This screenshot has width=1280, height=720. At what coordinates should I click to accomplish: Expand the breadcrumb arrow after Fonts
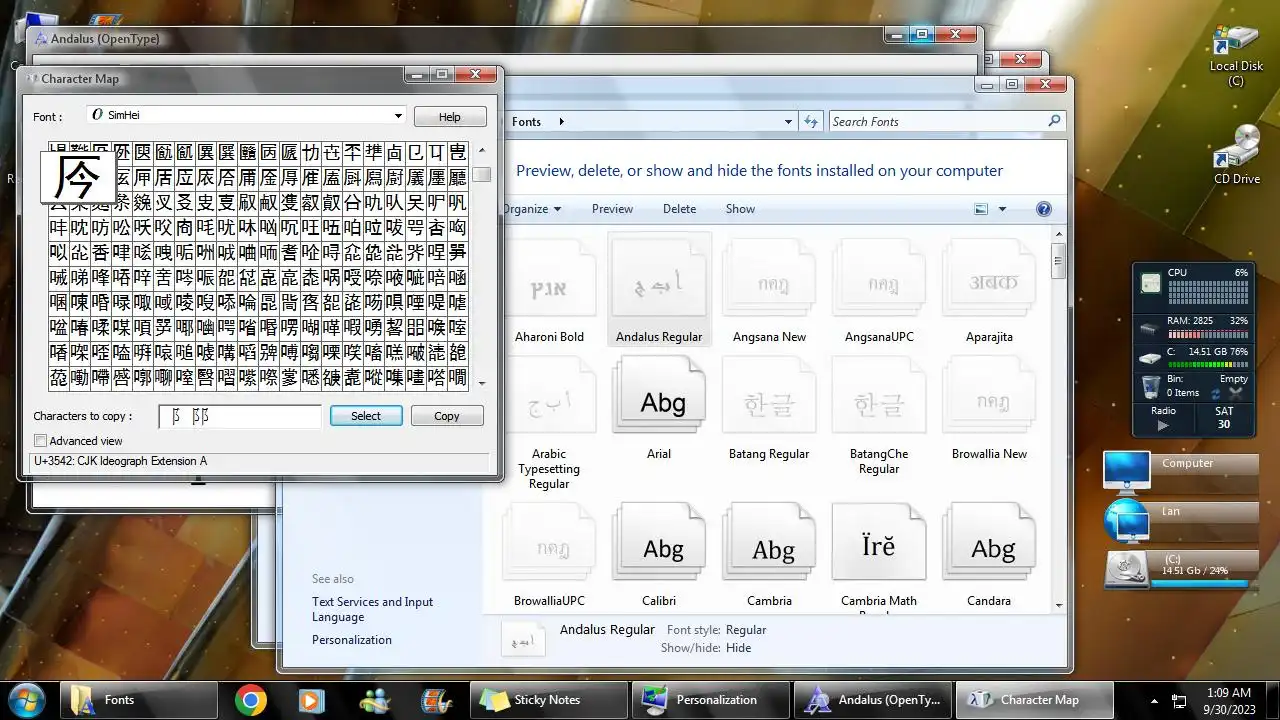coord(561,122)
